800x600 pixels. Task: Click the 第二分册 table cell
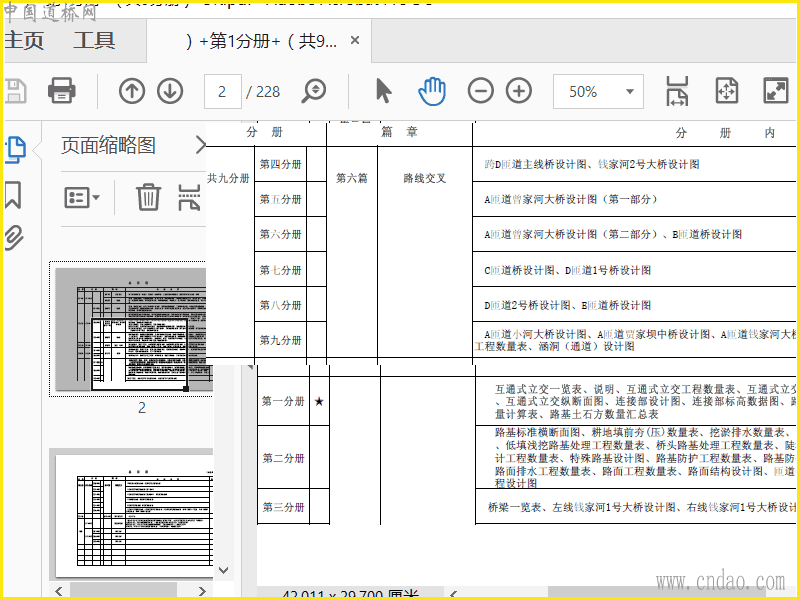point(283,458)
